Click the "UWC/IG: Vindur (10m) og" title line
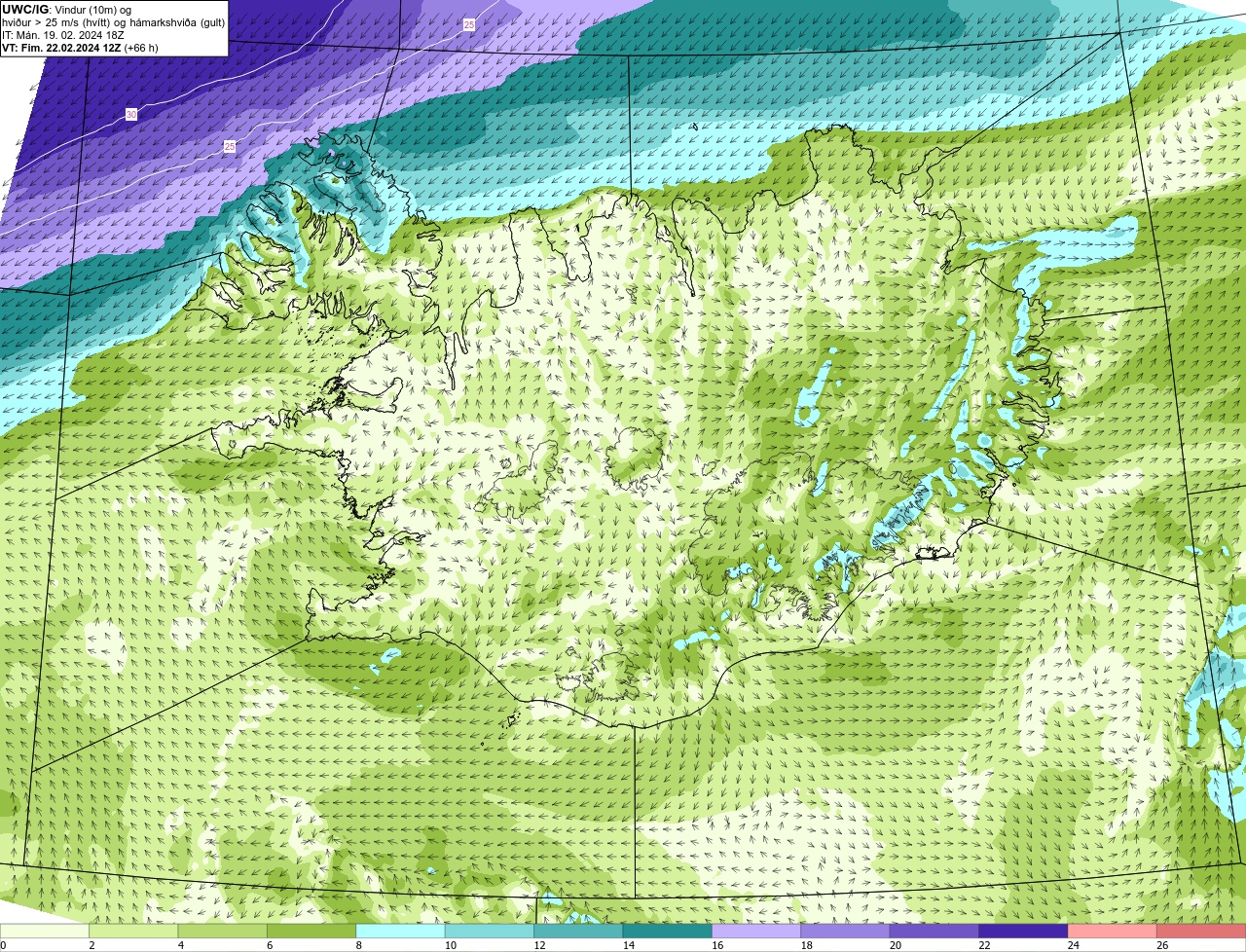This screenshot has height=952, width=1246. point(67,10)
